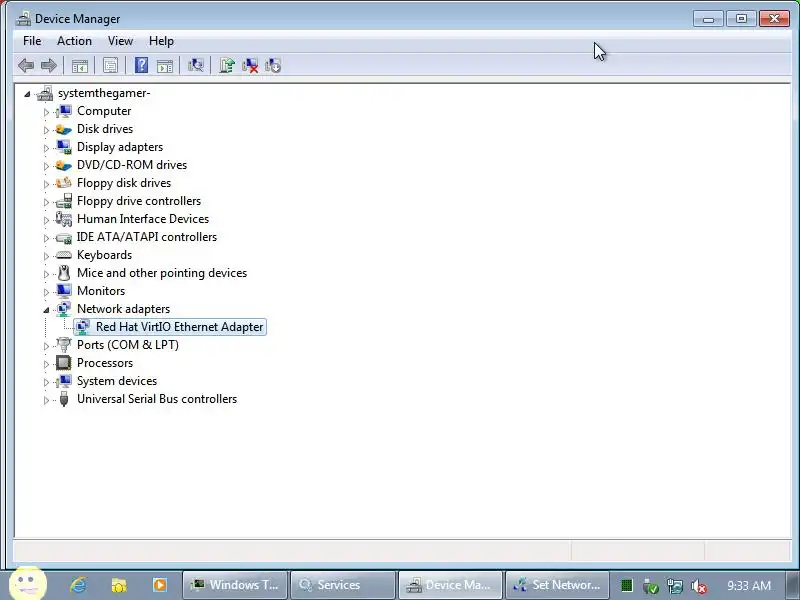800x600 pixels.
Task: Expand the Processors category
Action: point(46,364)
